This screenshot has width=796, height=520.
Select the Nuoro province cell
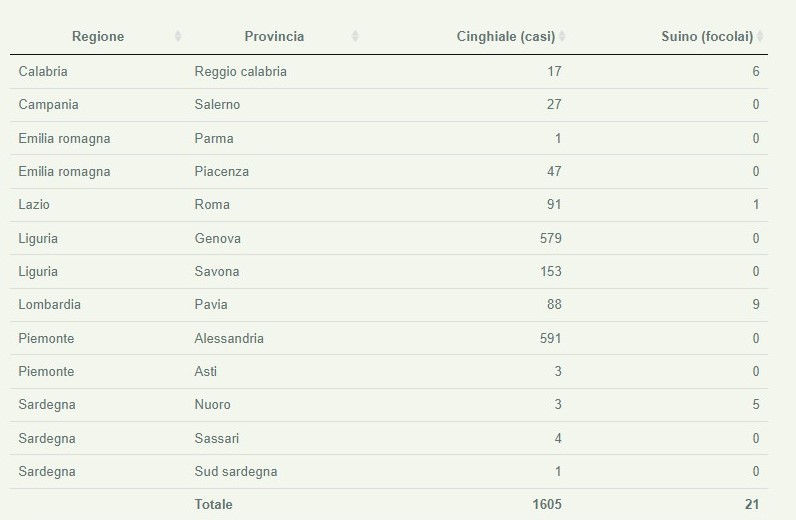pos(212,405)
